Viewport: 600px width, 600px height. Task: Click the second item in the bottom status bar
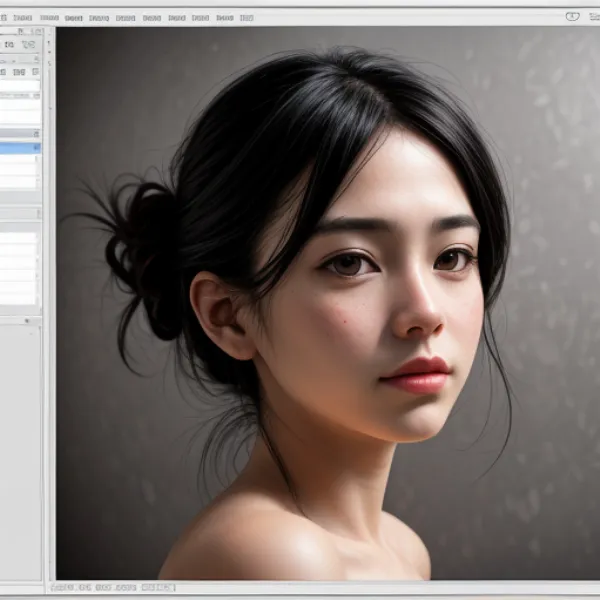[88, 587]
